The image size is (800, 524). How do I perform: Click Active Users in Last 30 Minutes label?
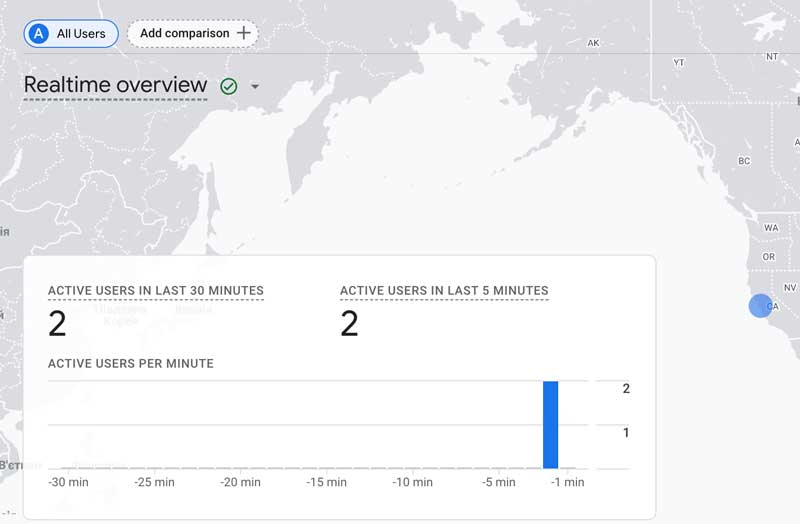[x=156, y=291]
